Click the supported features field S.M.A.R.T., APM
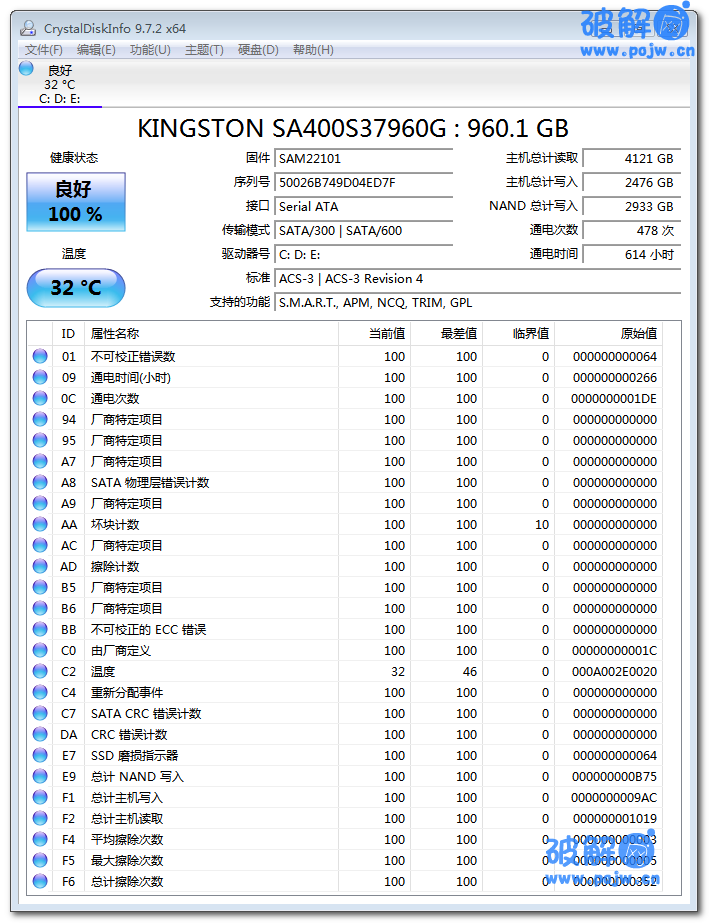The width and height of the screenshot is (709, 923). pos(478,303)
